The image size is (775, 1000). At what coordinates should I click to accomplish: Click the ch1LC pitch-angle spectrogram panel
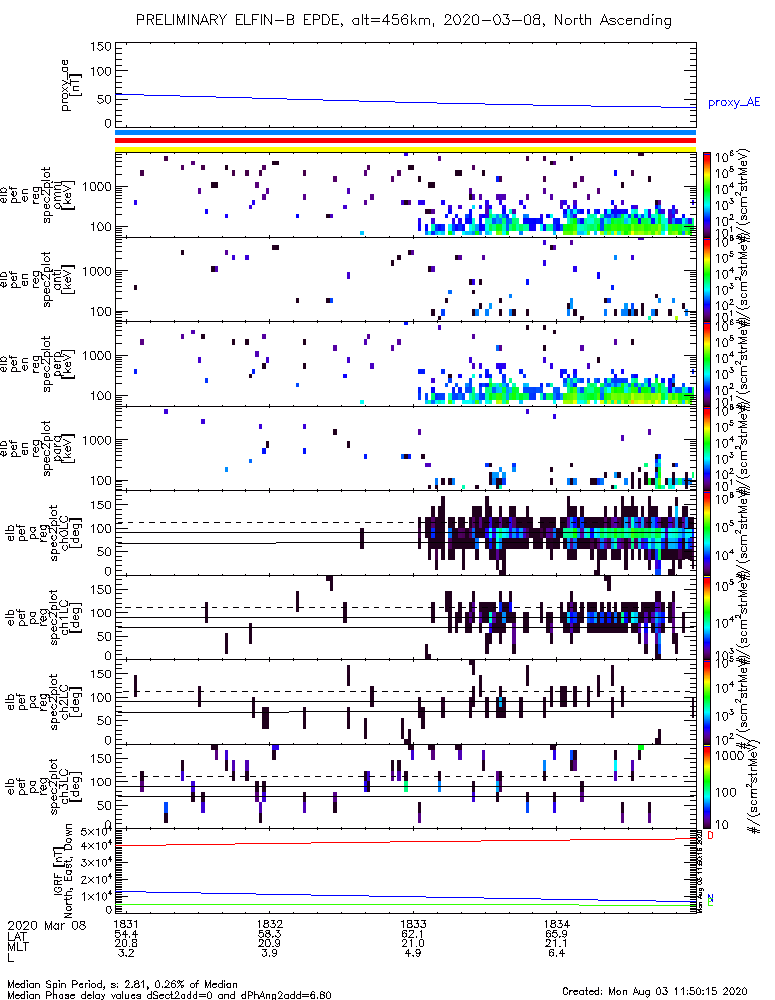[x=406, y=617]
